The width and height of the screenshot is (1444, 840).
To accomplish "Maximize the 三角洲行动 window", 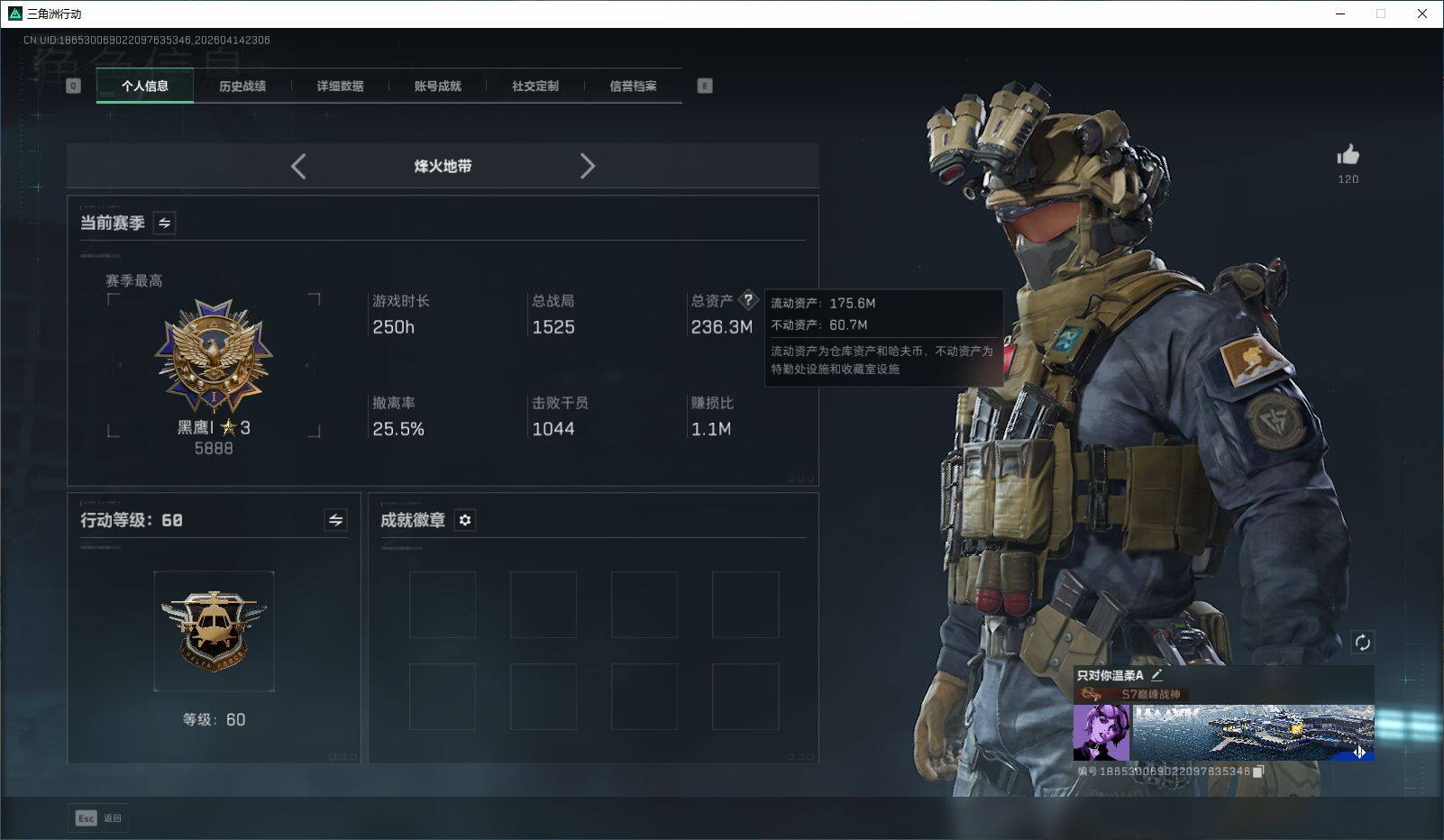I will 1381,14.
